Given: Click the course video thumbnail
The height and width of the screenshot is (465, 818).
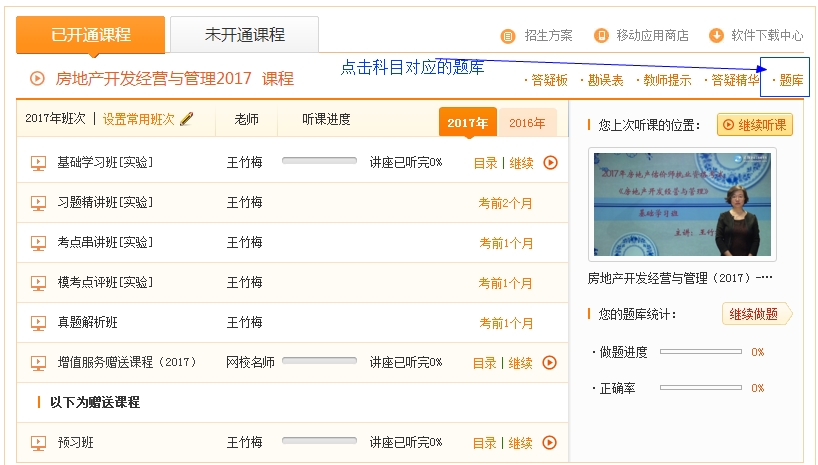Looking at the screenshot, I should coord(681,205).
